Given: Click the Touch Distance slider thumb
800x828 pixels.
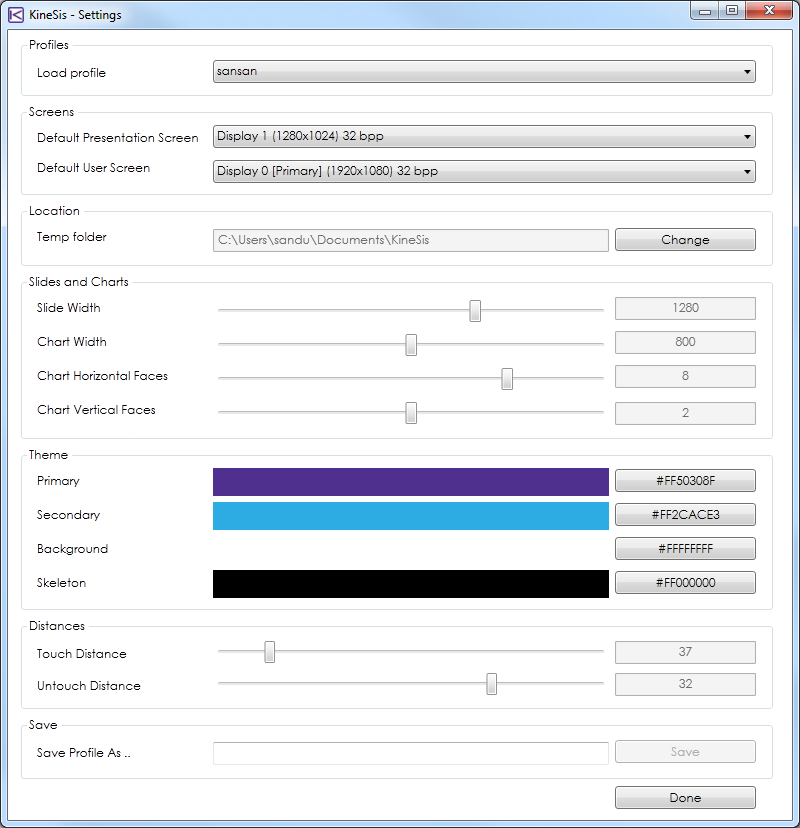Looking at the screenshot, I should (x=269, y=652).
